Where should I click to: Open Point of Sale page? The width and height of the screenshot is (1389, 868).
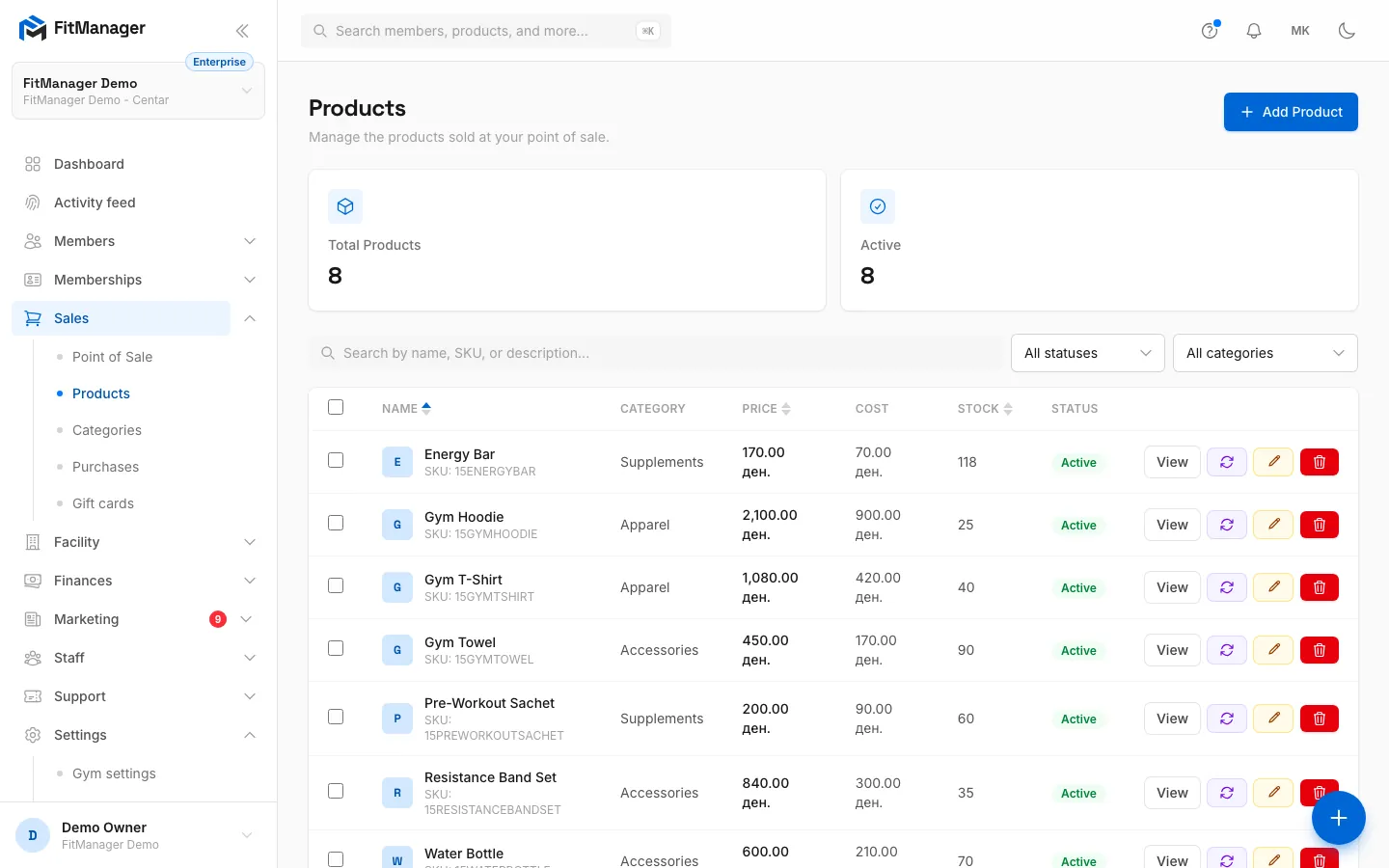pos(112,357)
